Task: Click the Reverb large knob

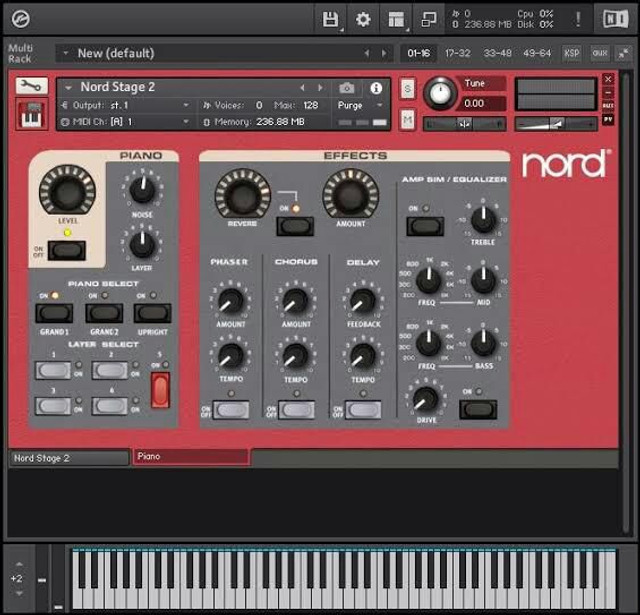Action: pos(242,194)
